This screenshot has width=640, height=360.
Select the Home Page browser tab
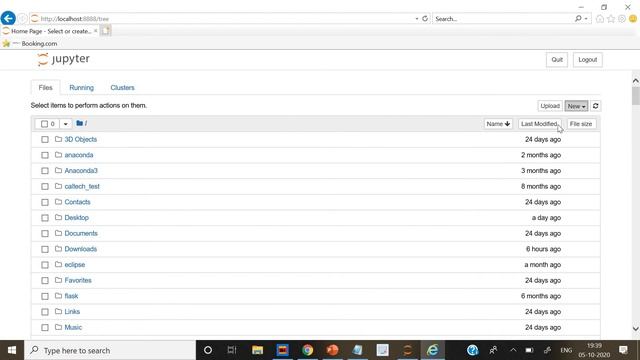coord(50,31)
